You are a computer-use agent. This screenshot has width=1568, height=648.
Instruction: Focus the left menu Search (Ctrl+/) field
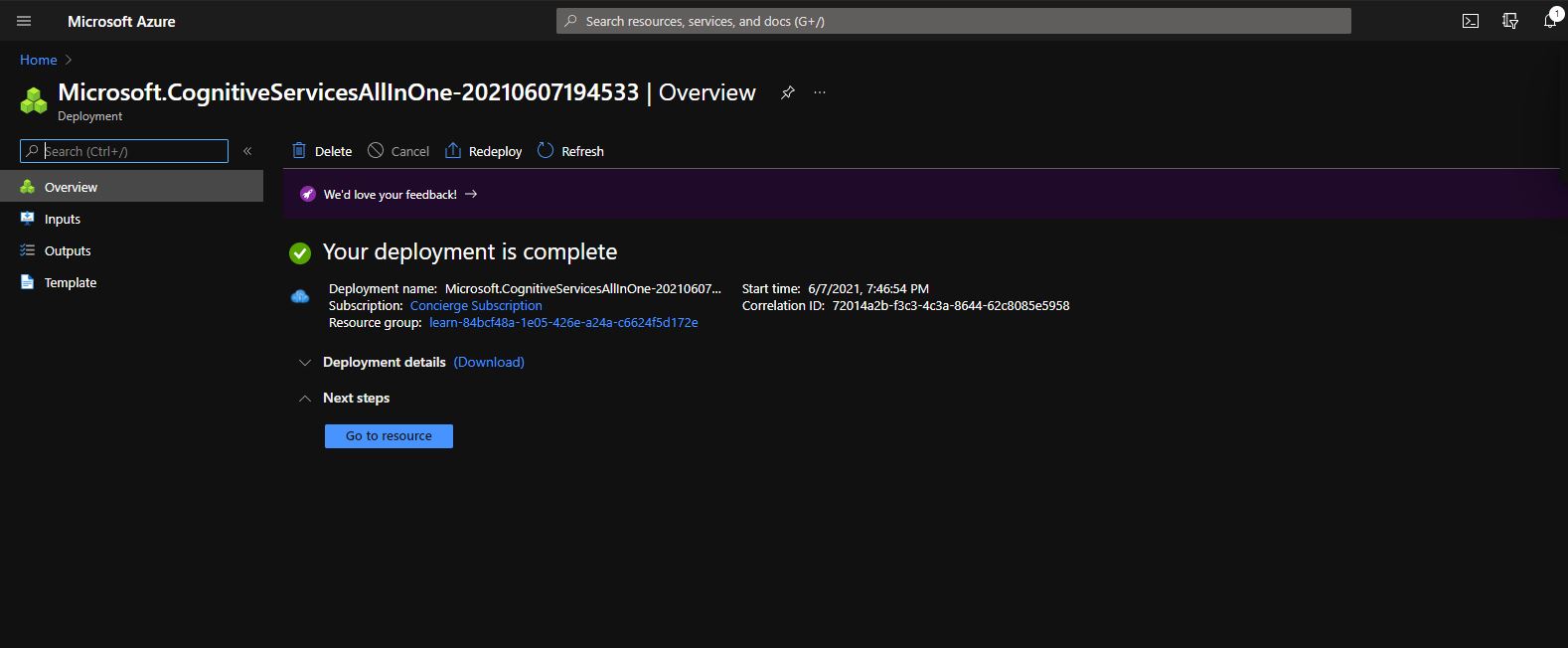coord(124,151)
